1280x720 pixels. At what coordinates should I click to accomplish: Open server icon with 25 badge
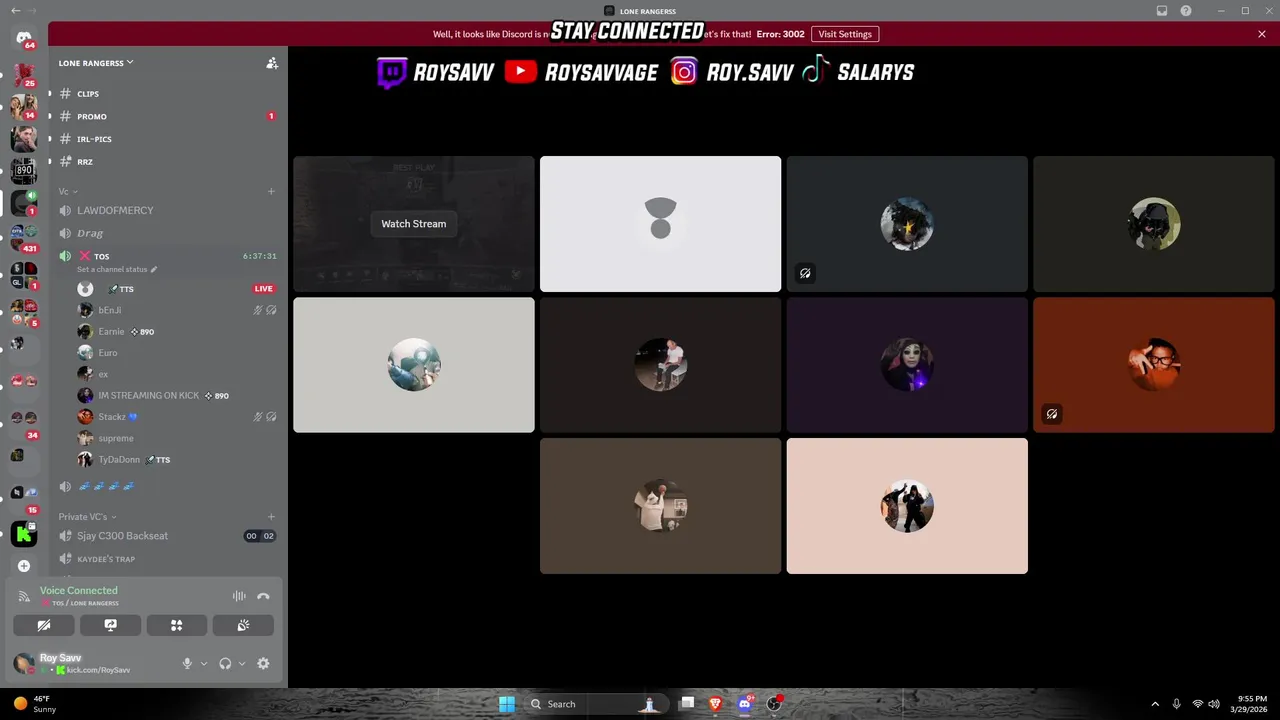(x=24, y=74)
